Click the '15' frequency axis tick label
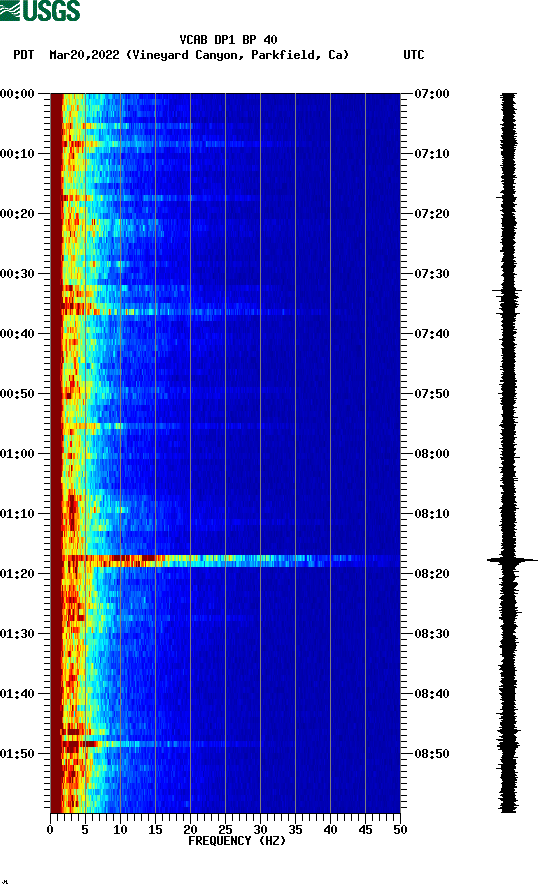 tap(156, 830)
